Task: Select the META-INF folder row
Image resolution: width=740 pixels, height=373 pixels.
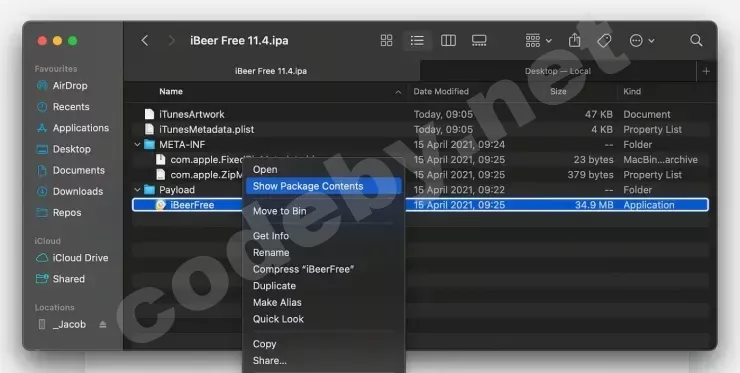Action: pos(420,144)
